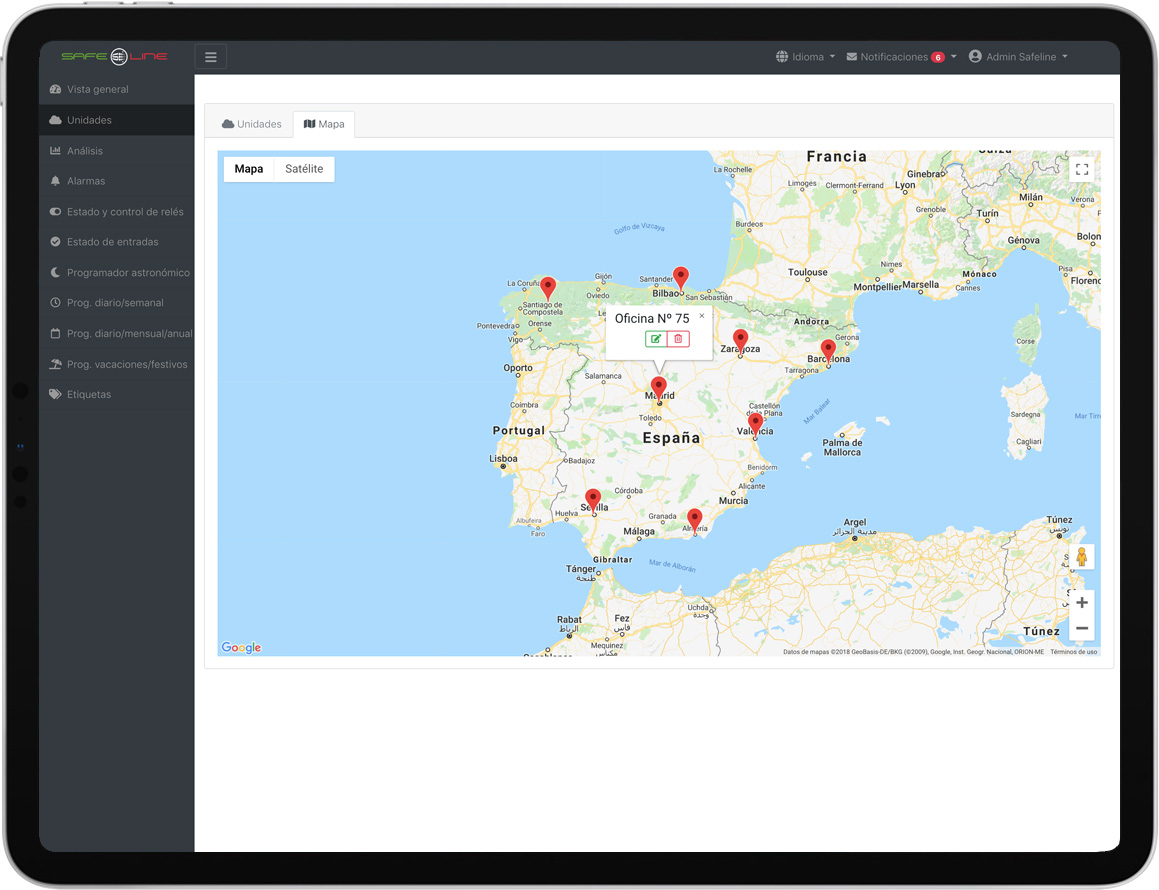
Task: Open Prog. vacaciones/festivos
Action: (117, 364)
